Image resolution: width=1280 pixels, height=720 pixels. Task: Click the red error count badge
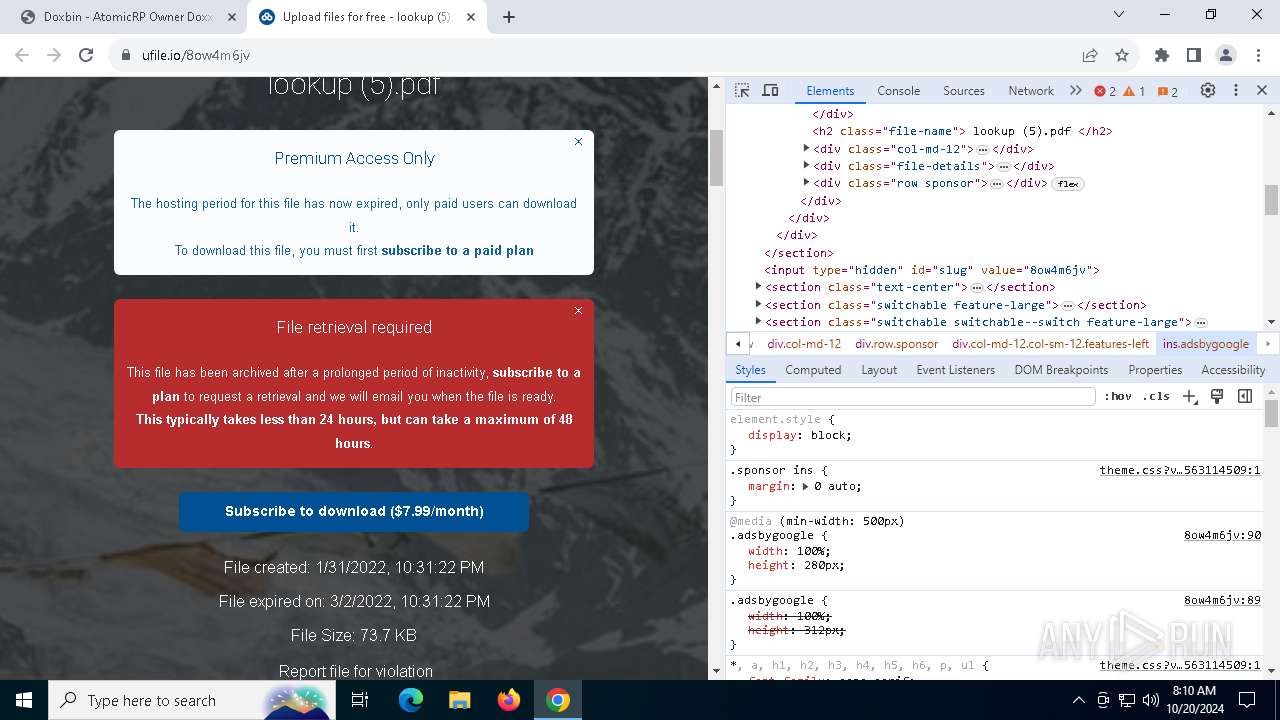coord(1105,91)
